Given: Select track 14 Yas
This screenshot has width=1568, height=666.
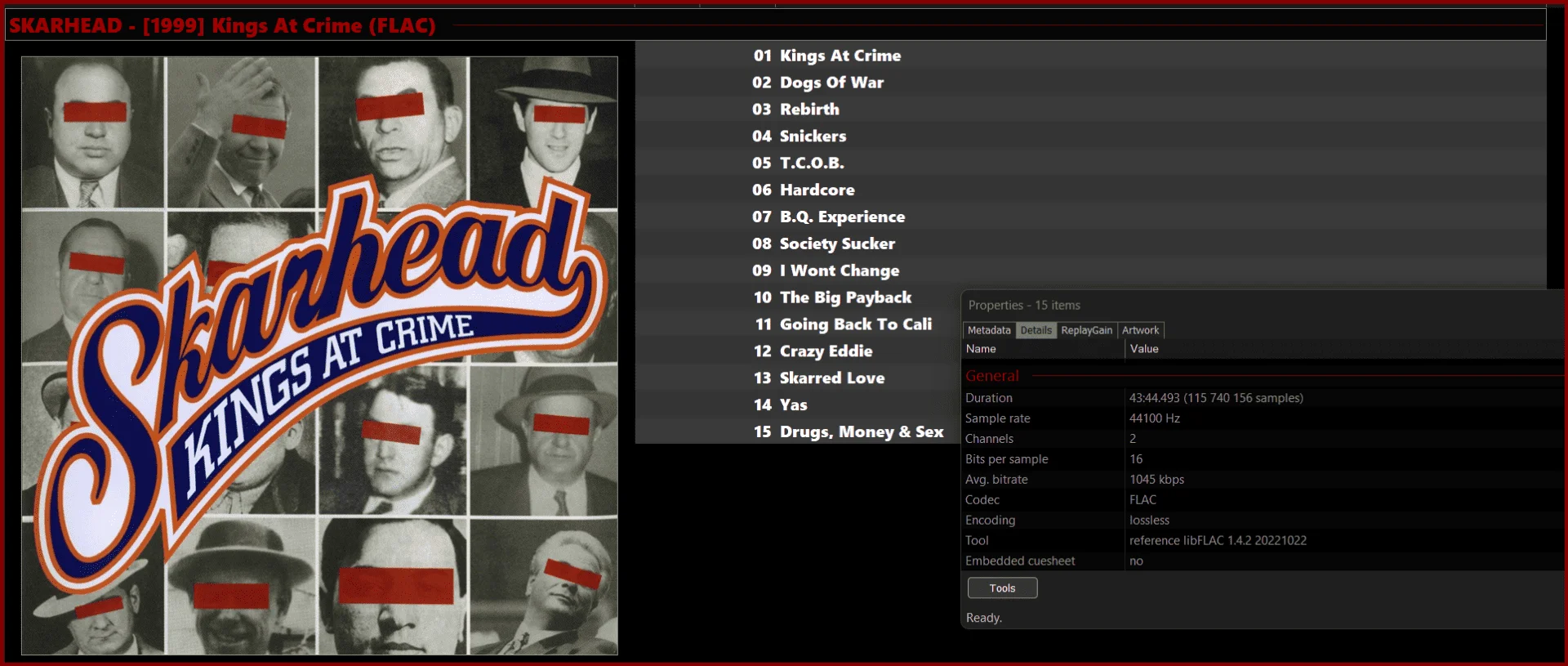Looking at the screenshot, I should tap(780, 405).
